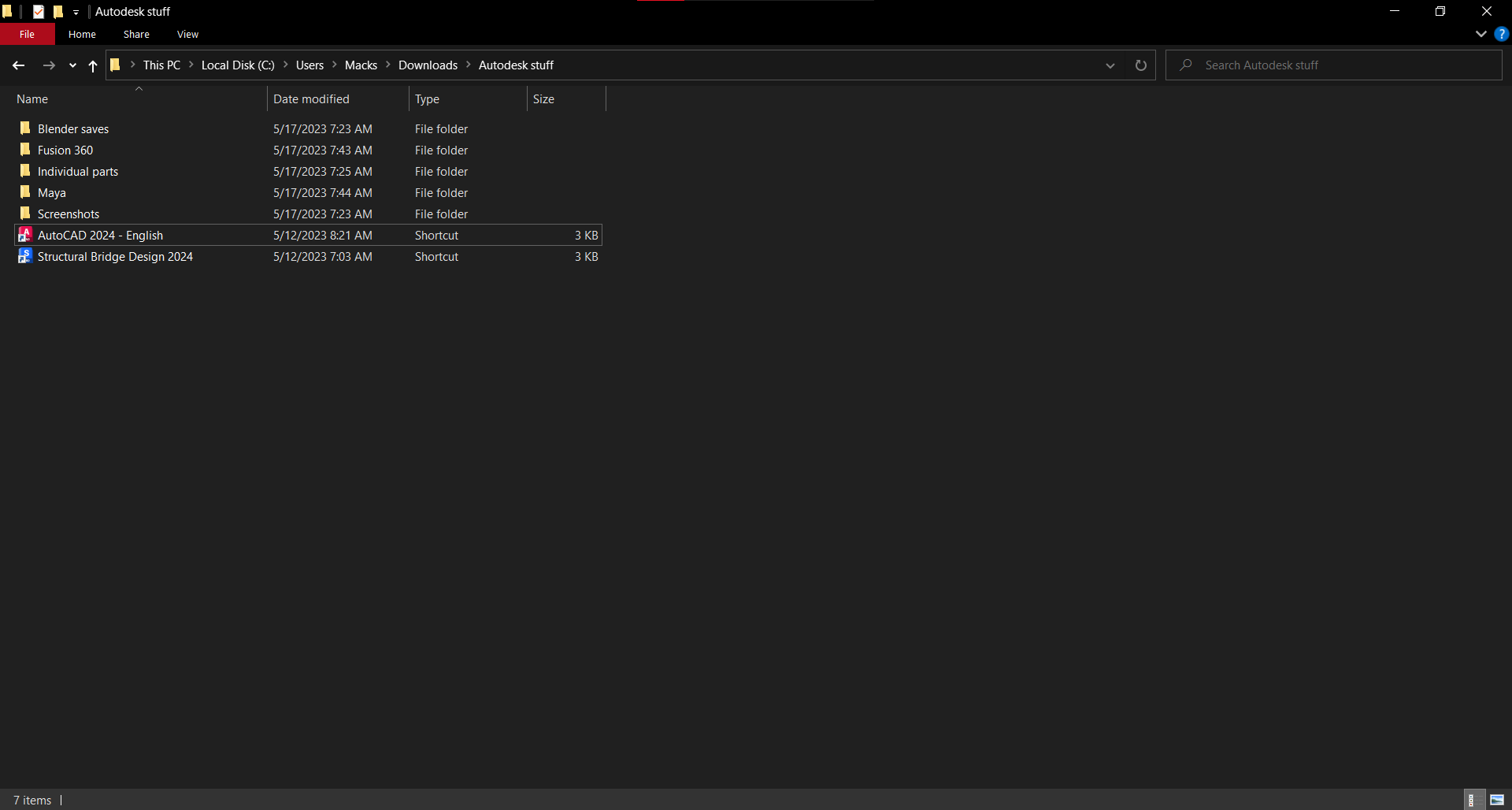Click the 3 KB size of AutoCAD 2024
1512x810 pixels.
click(x=586, y=236)
